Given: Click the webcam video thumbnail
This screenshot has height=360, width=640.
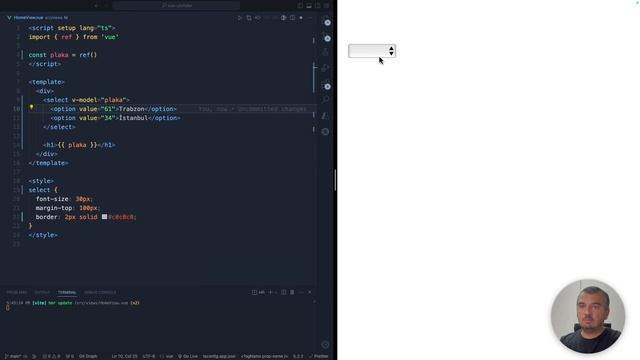Looking at the screenshot, I should [588, 316].
